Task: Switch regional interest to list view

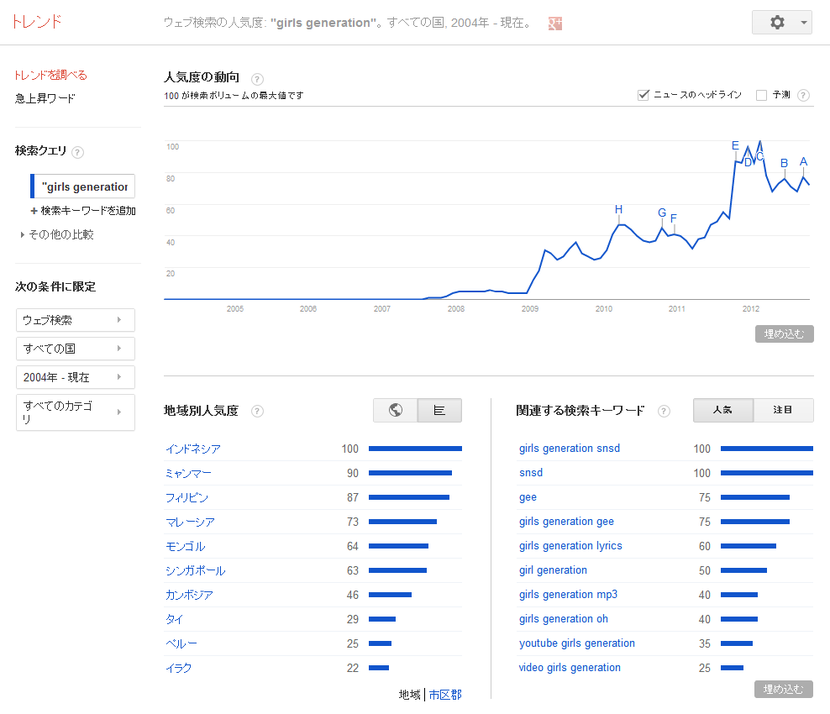Action: tap(439, 410)
